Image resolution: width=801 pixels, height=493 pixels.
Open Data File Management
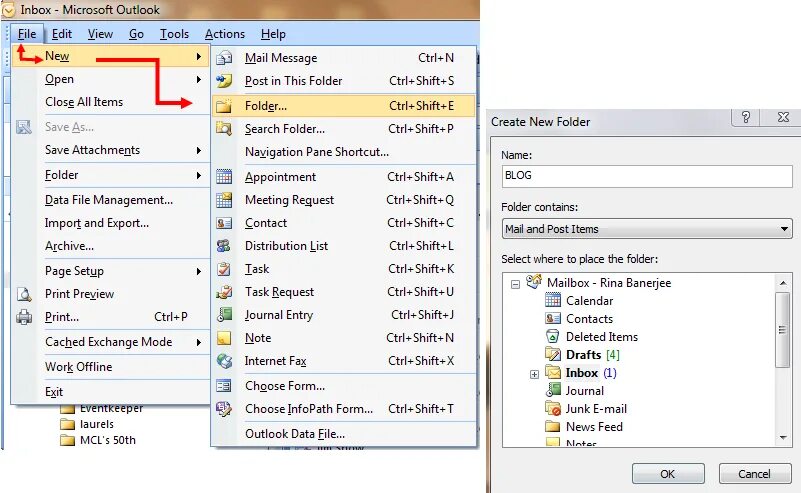(x=109, y=200)
